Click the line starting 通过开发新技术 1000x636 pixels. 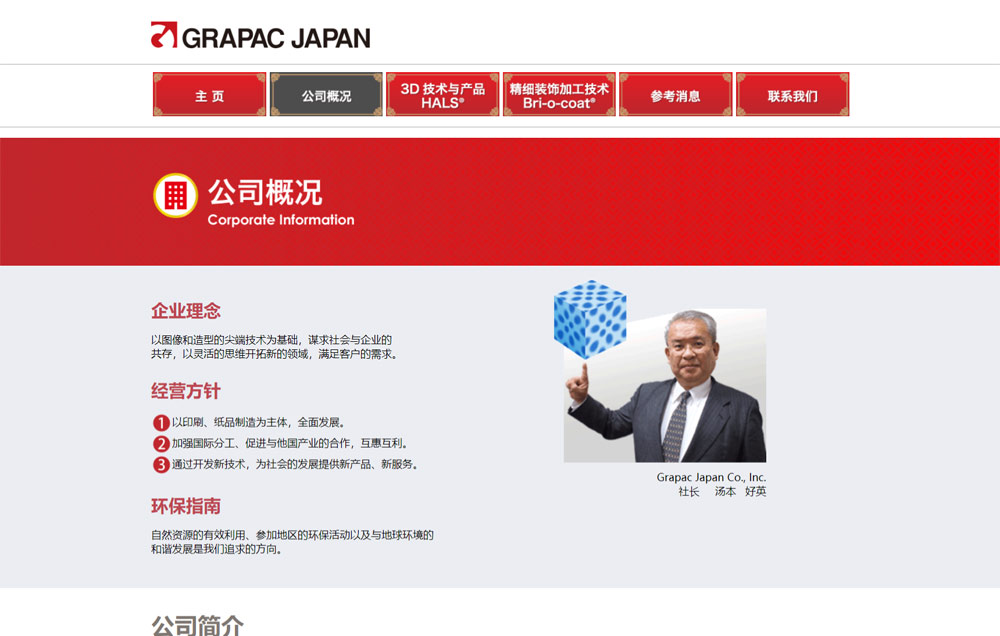tap(295, 464)
